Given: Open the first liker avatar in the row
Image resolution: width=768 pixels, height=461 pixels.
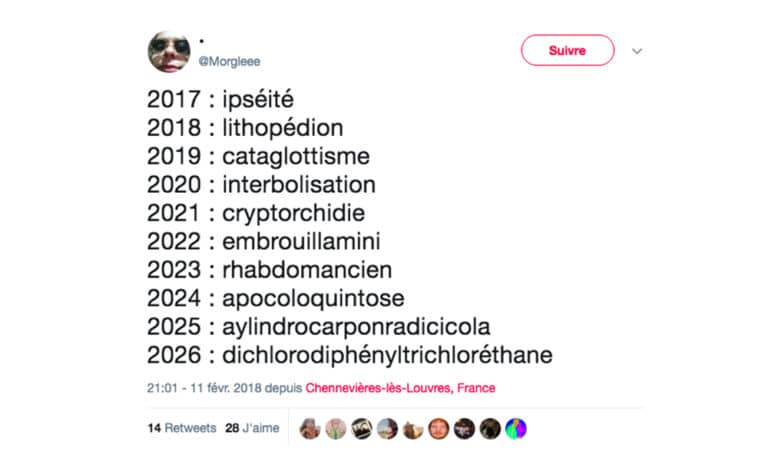Looking at the screenshot, I should tap(310, 428).
